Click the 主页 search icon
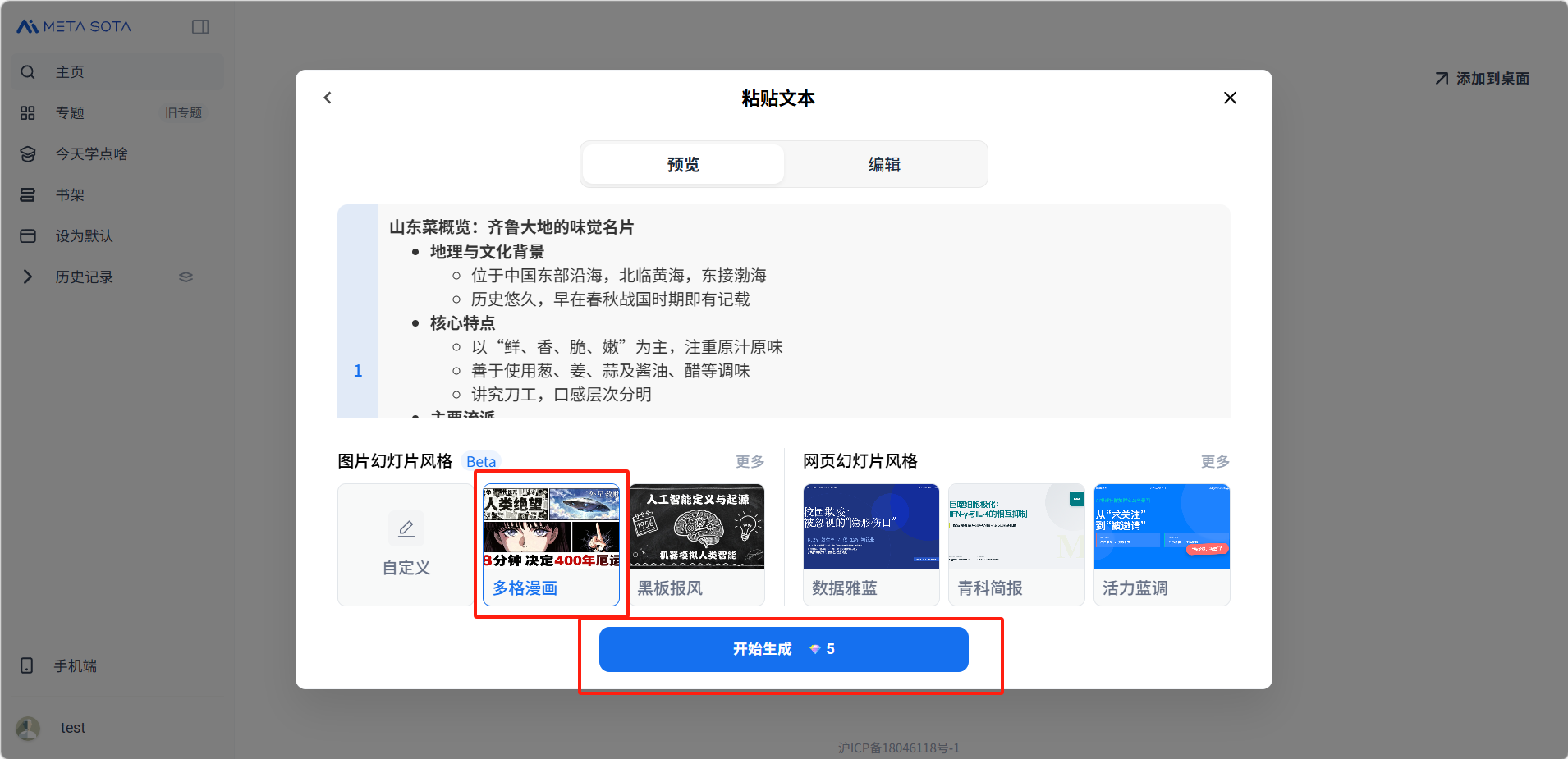1568x759 pixels. (28, 72)
